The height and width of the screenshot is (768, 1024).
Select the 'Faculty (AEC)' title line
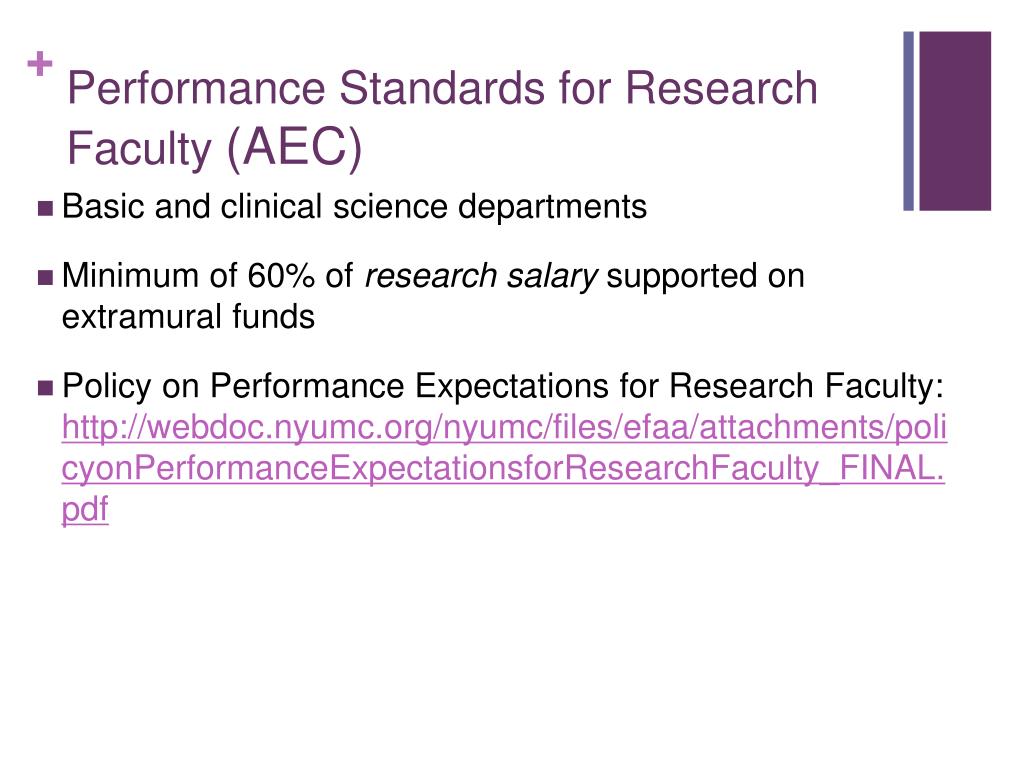pos(214,147)
